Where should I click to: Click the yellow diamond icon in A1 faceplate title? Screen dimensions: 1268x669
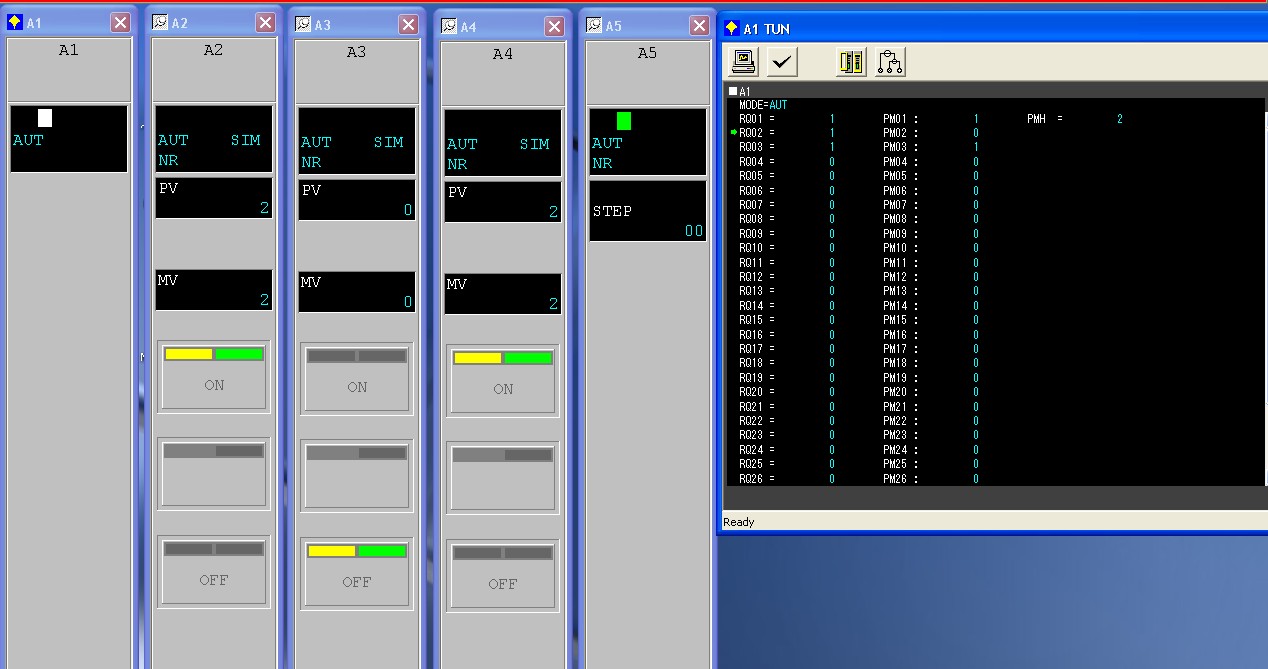coord(15,23)
